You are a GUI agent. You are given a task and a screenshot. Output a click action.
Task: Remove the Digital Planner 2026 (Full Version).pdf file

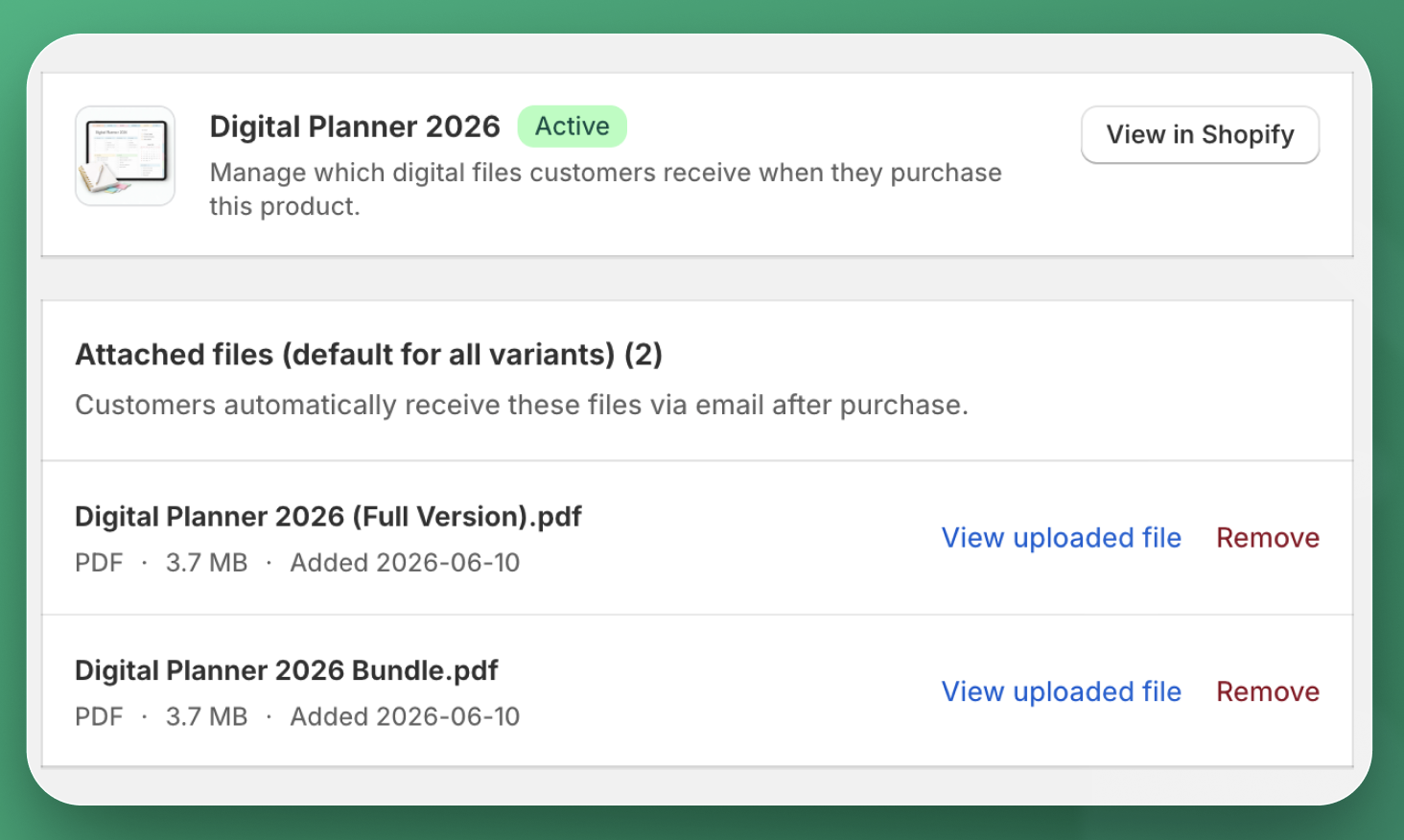(x=1268, y=538)
